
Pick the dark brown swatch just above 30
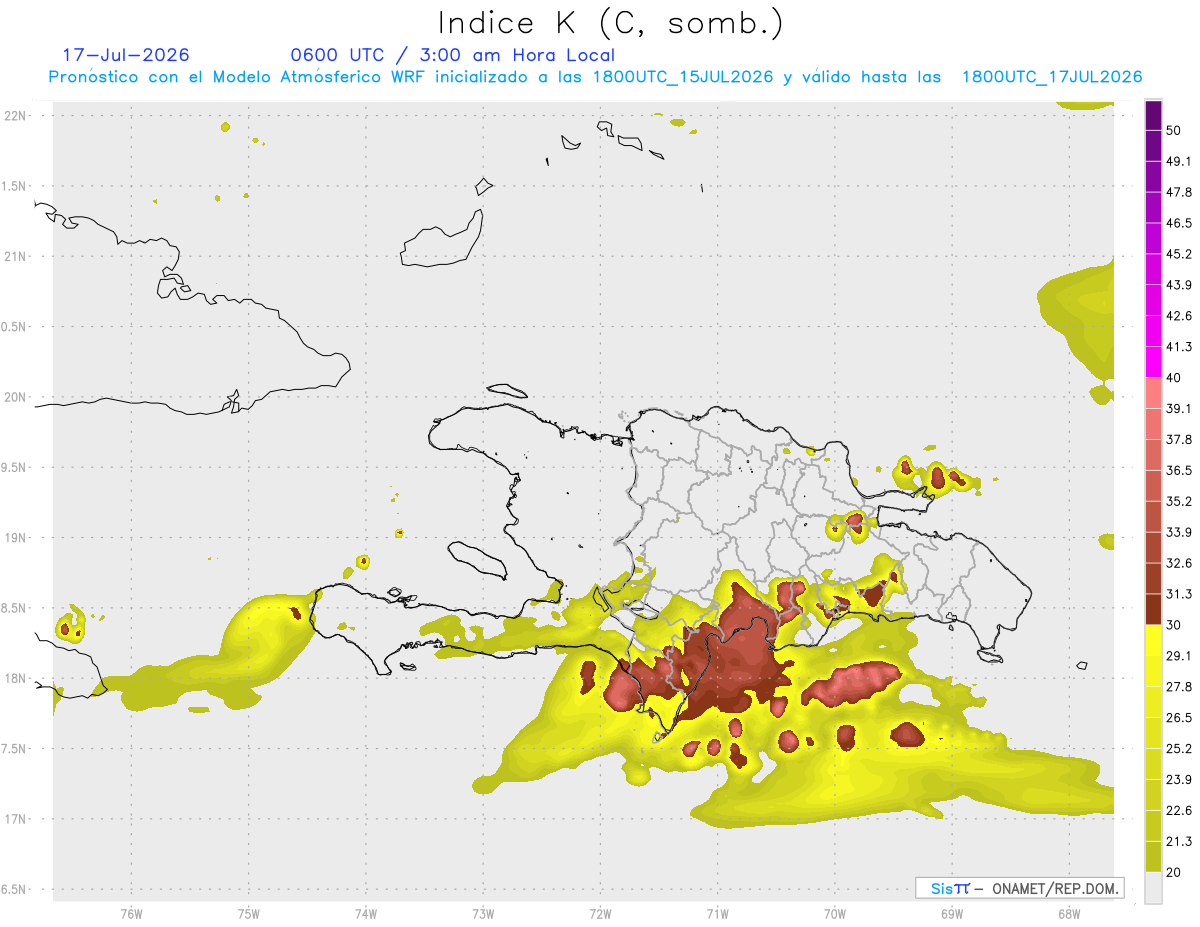[x=1153, y=609]
